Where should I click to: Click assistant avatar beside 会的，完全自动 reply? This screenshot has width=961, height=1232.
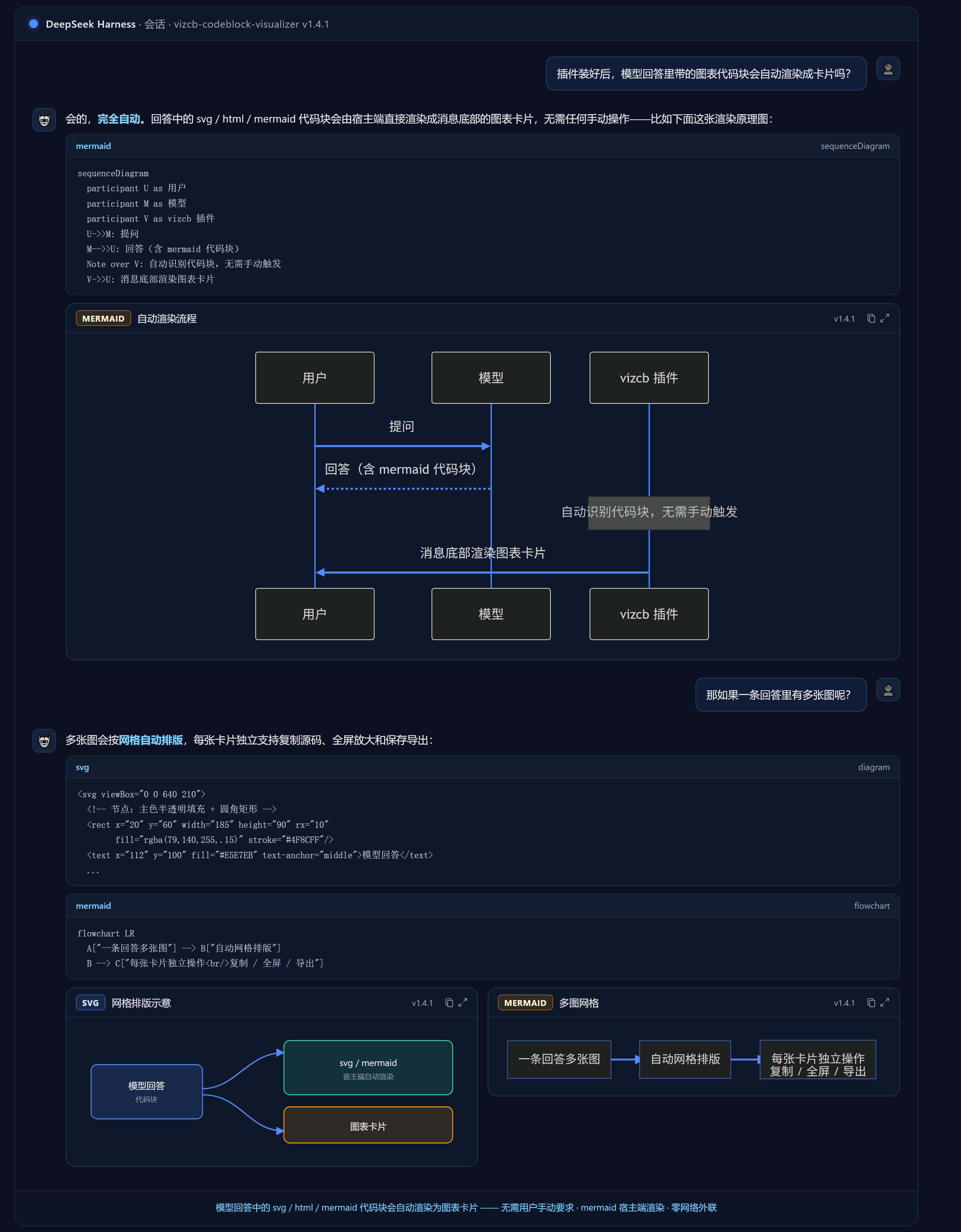(44, 120)
